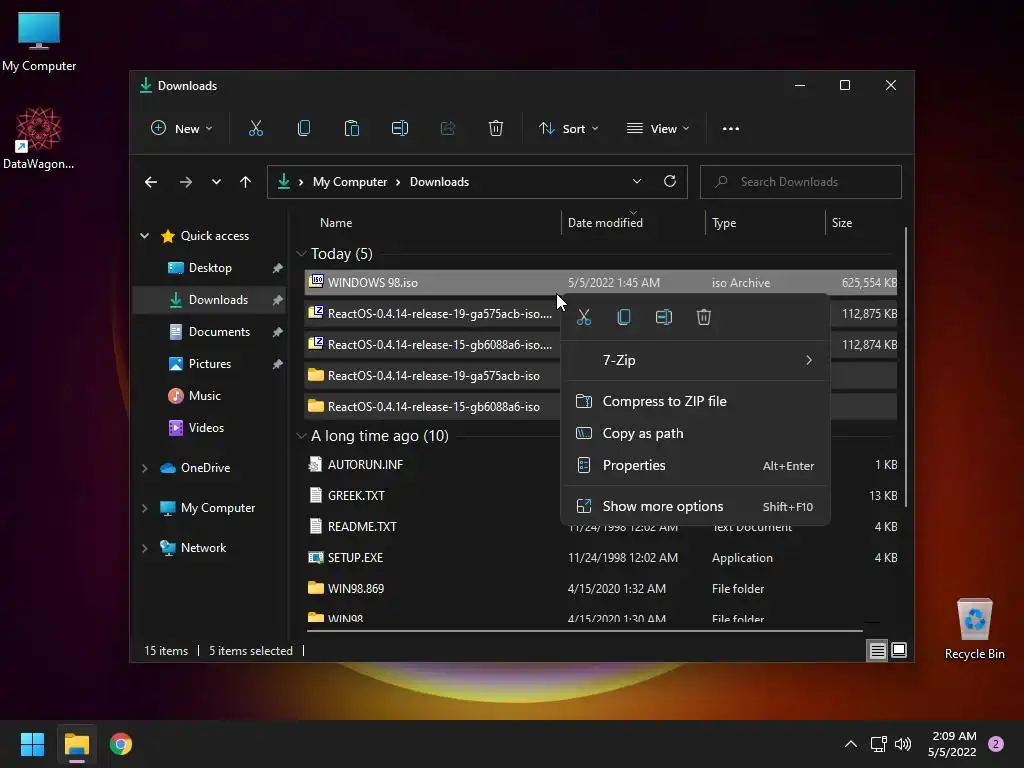Open the Windows Start button
The width and height of the screenshot is (1024, 768).
click(x=32, y=744)
